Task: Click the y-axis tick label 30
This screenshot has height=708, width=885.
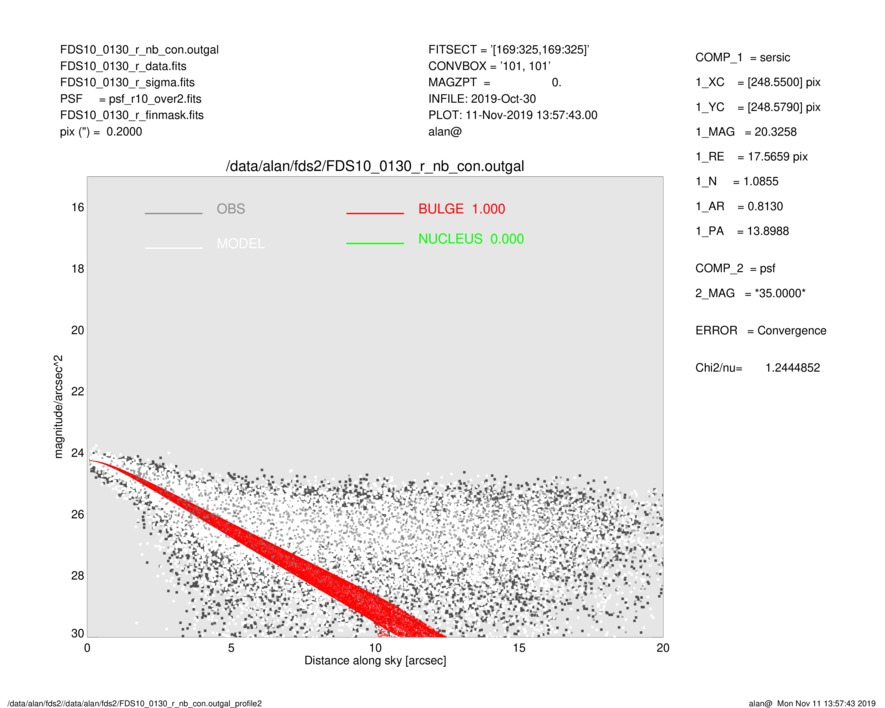Action: 78,633
